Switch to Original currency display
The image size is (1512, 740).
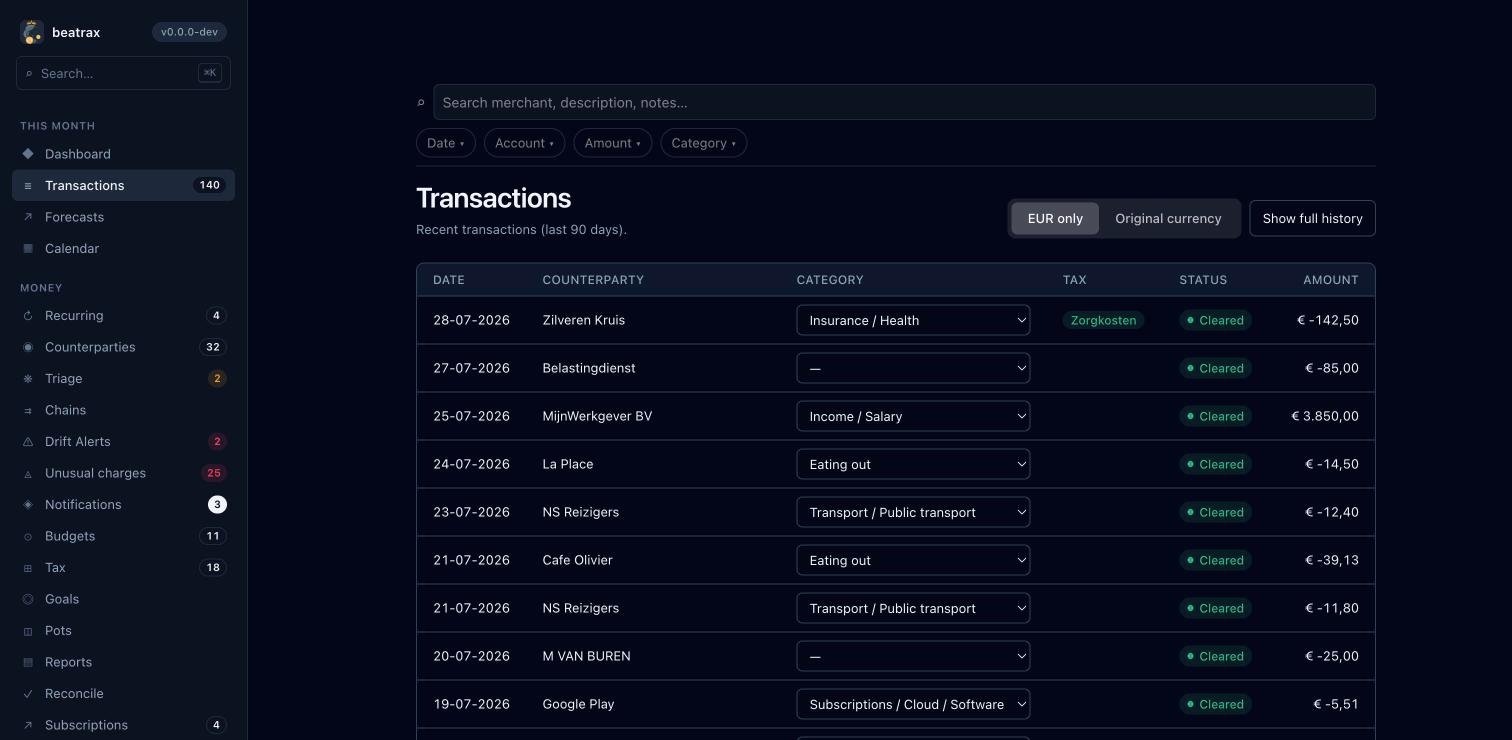[x=1168, y=218]
